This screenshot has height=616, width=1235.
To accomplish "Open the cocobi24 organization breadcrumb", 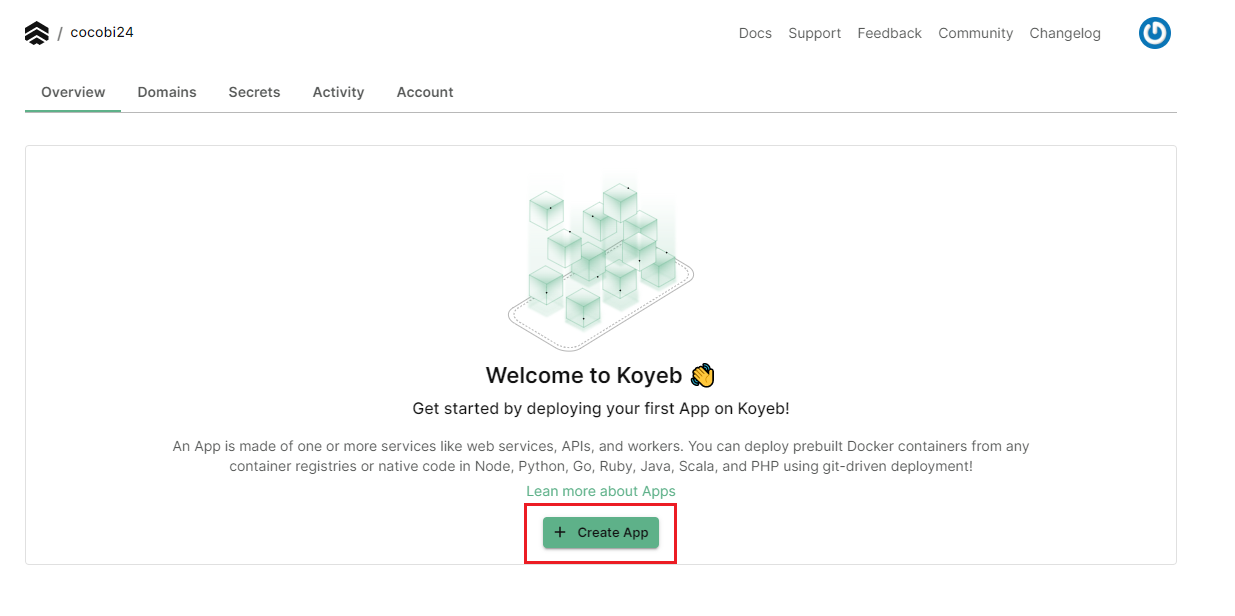I will 102,32.
